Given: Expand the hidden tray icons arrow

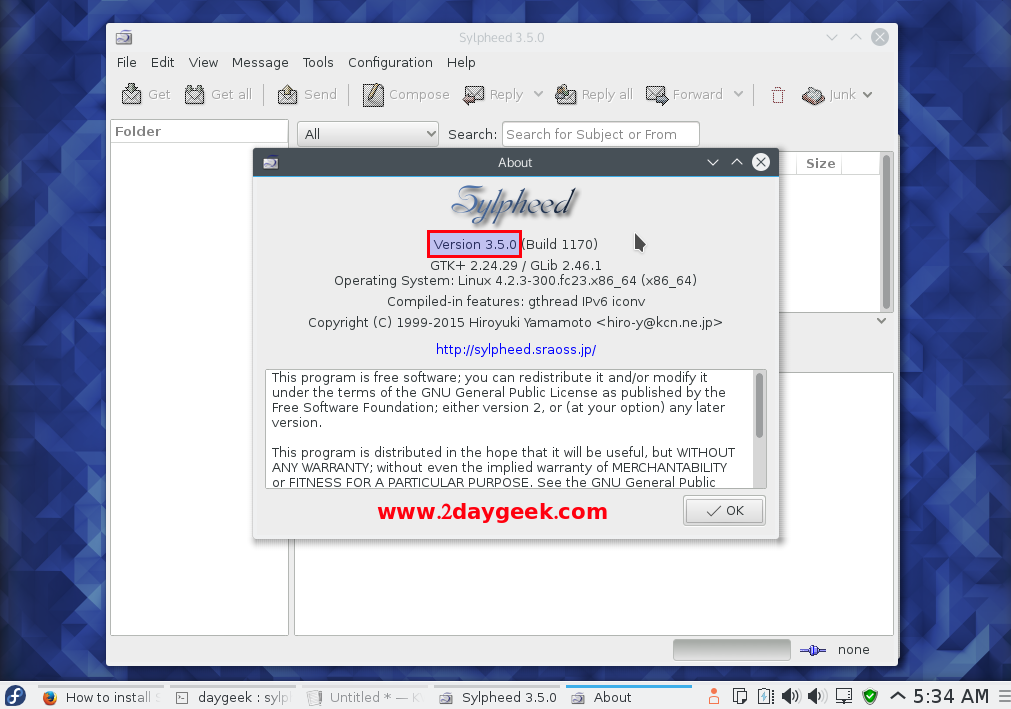Looking at the screenshot, I should tap(897, 696).
